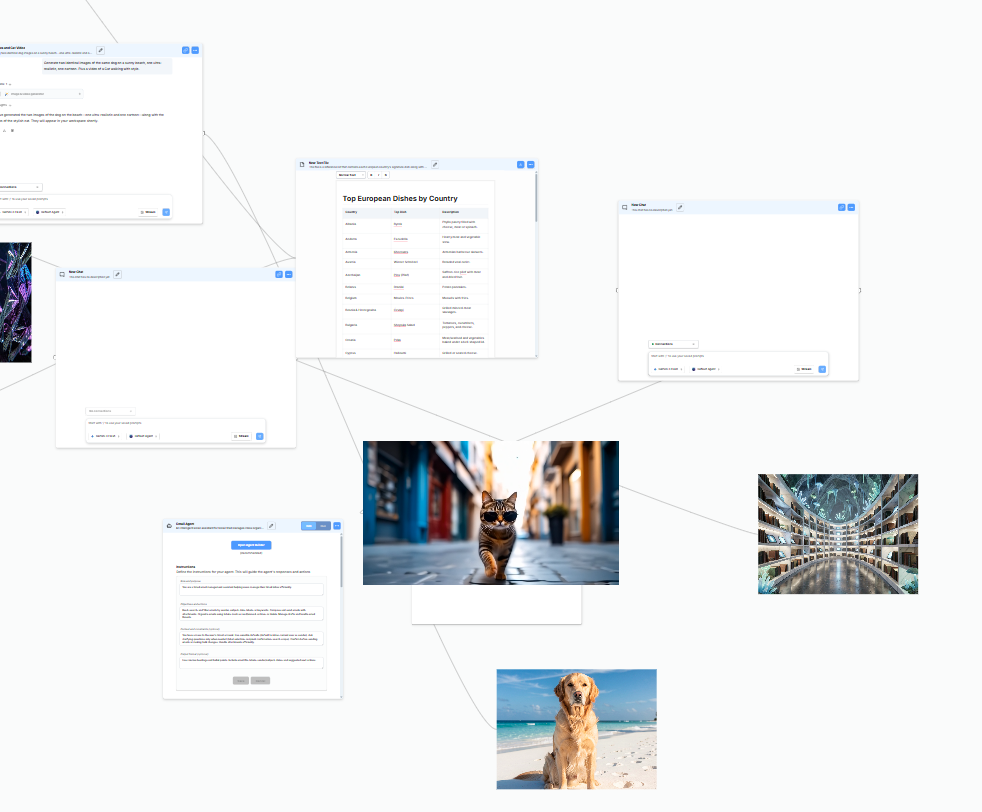Edit title of the left New Chat card
Viewport: 982px width, 812px height.
pyautogui.click(x=117, y=274)
